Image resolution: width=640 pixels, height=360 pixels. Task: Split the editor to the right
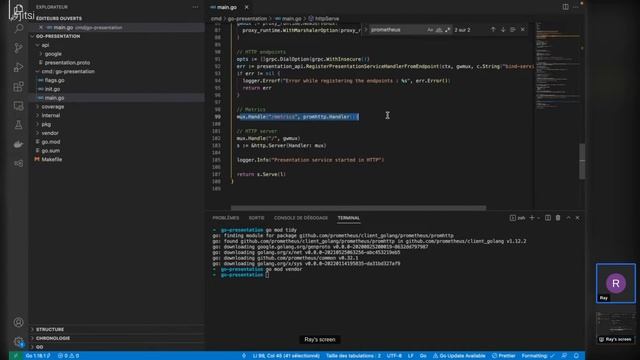click(x=565, y=7)
